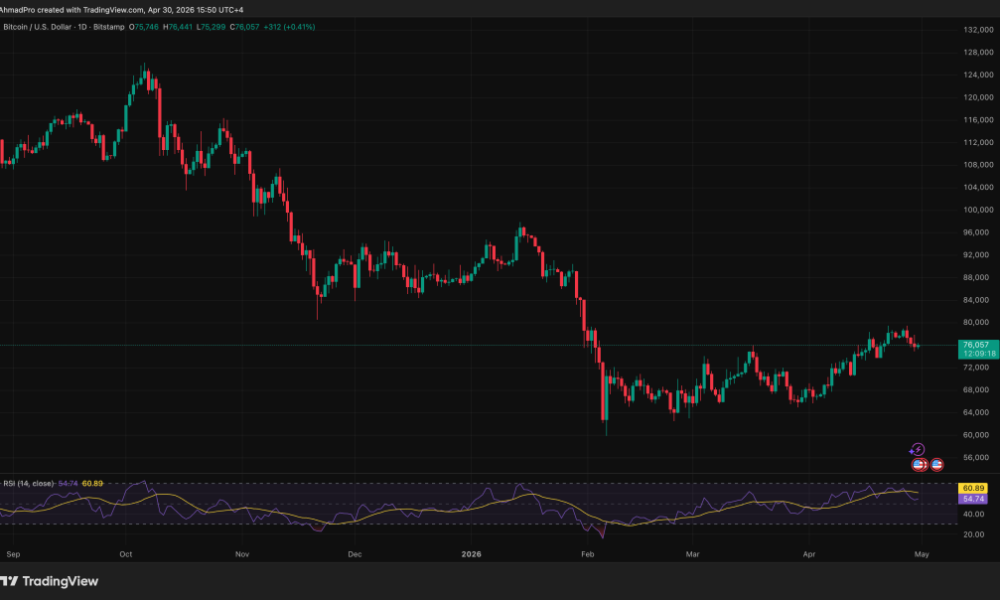The image size is (1000, 600).
Task: Click the Mar label on time axis
Action: pos(693,554)
